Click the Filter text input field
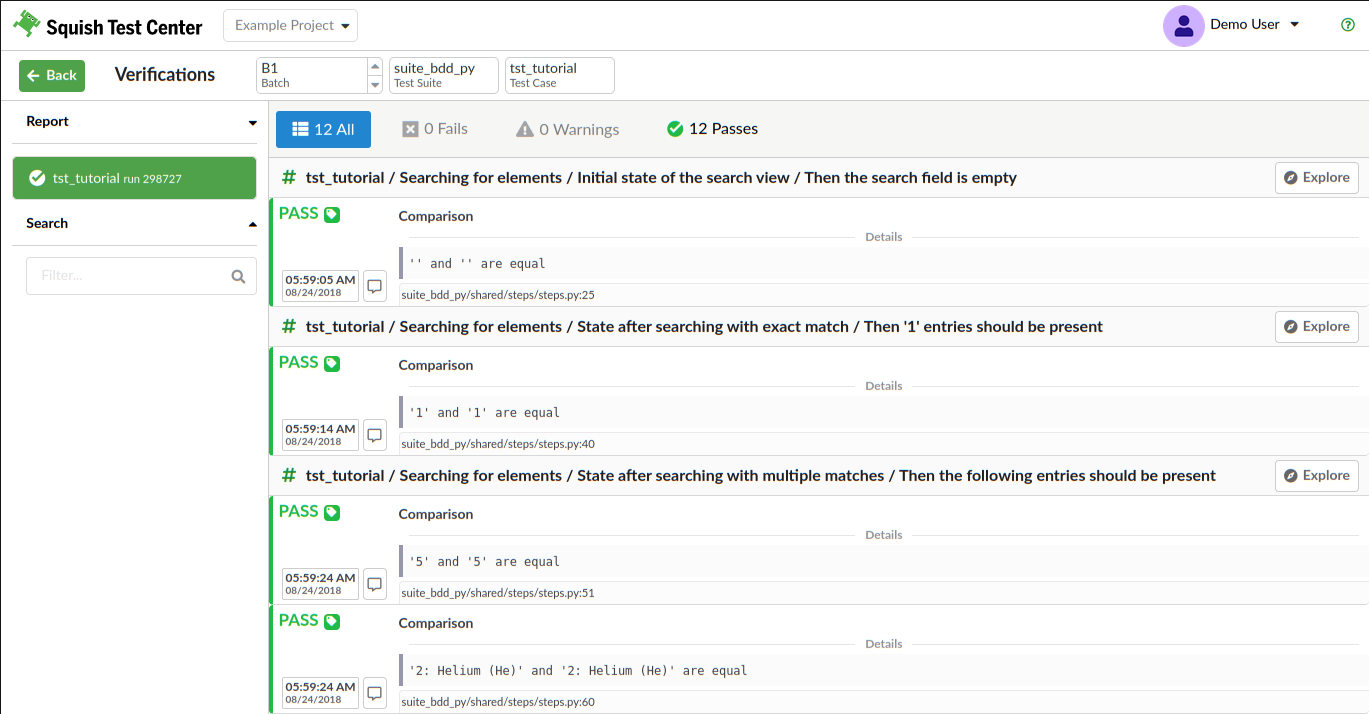This screenshot has height=714, width=1369. coord(128,276)
